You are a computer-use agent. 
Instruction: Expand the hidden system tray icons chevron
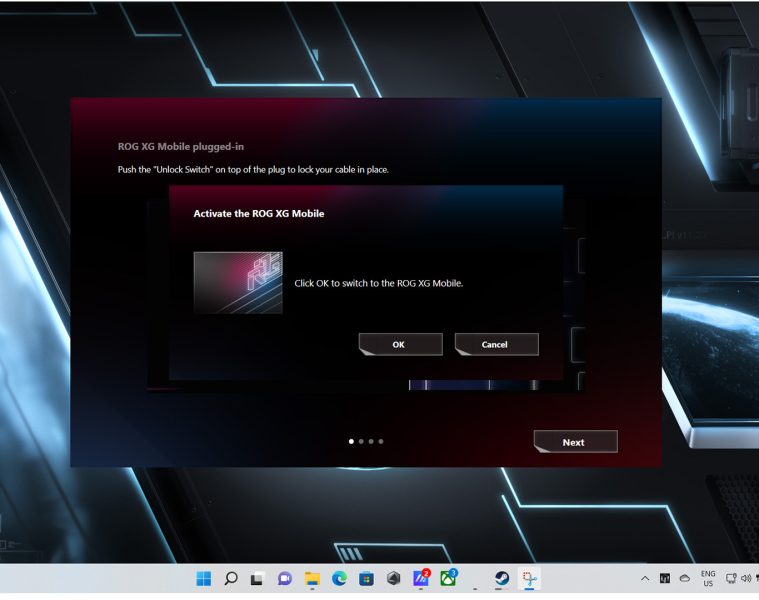pyautogui.click(x=645, y=578)
